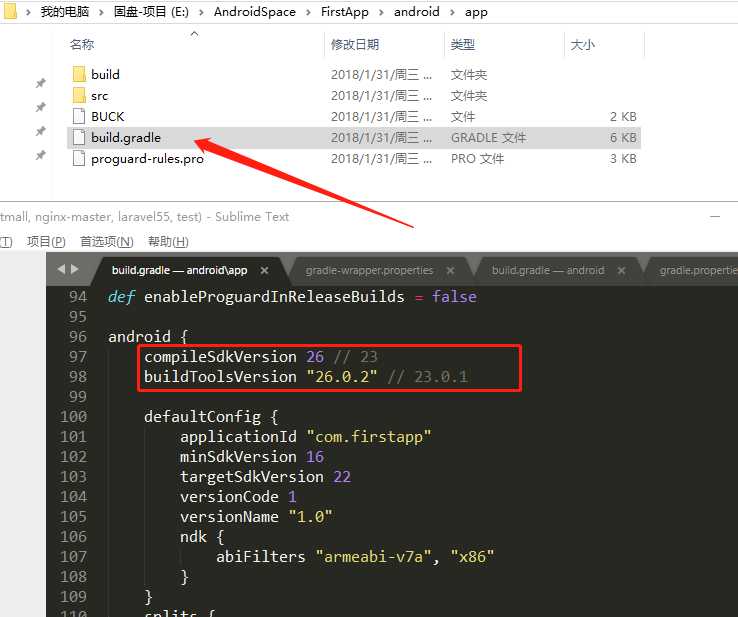Minimize the Sublime Text window
Viewport: 738px width, 617px height.
tap(715, 216)
